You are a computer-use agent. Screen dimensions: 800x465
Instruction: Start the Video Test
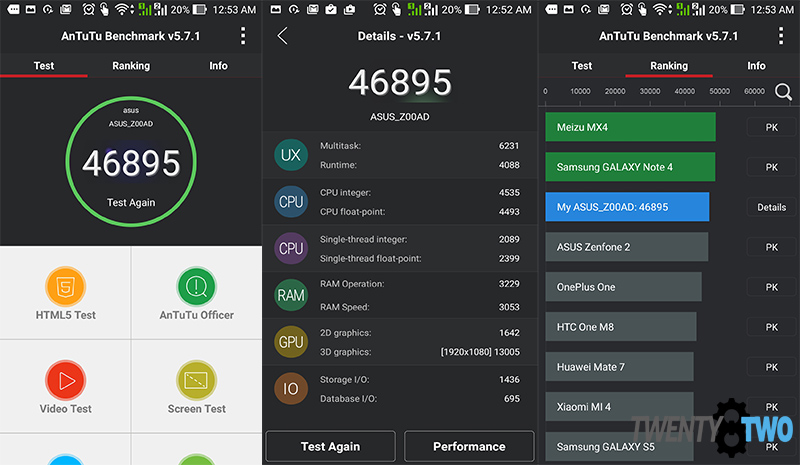pos(65,380)
